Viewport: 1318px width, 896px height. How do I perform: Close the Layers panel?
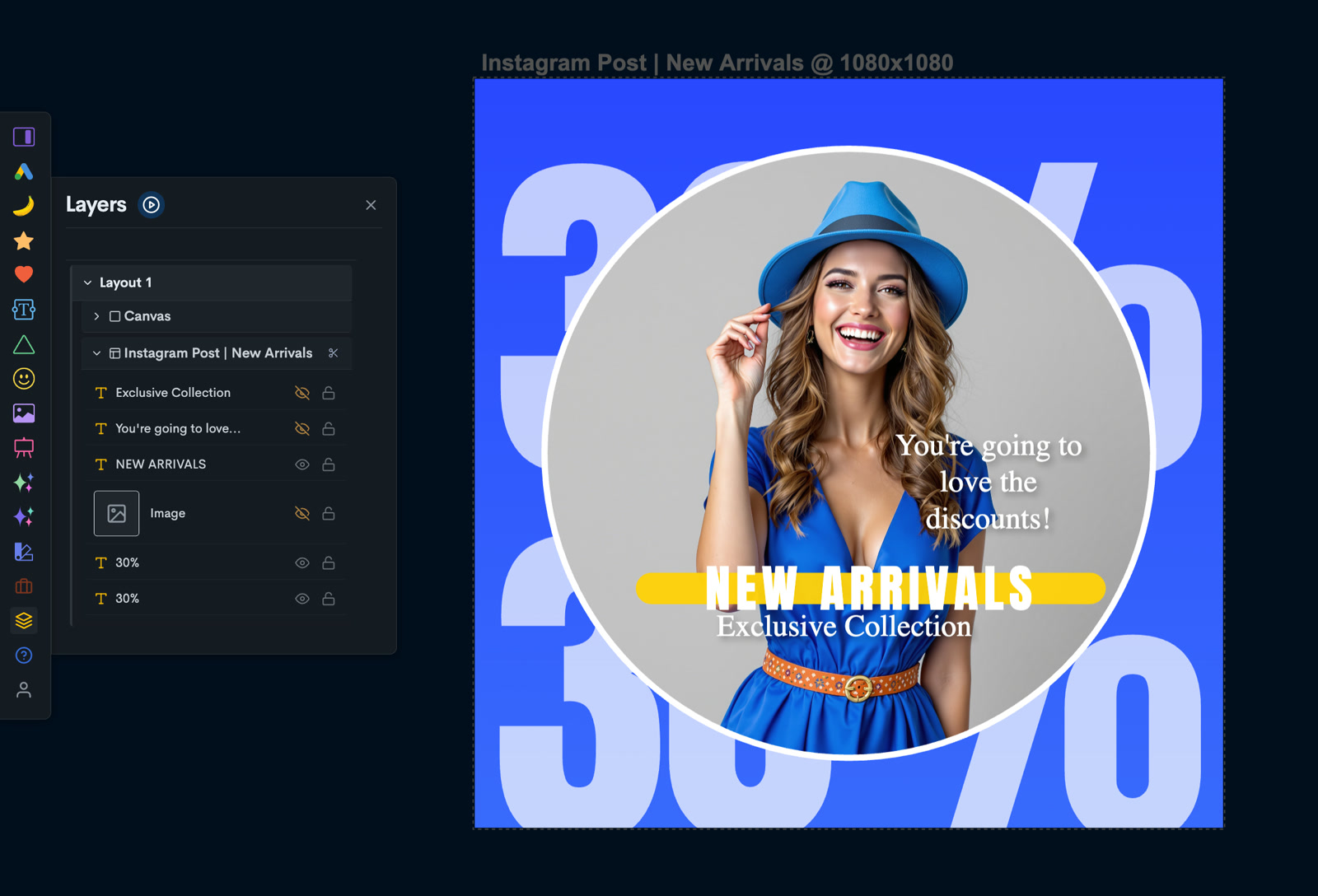[x=371, y=205]
